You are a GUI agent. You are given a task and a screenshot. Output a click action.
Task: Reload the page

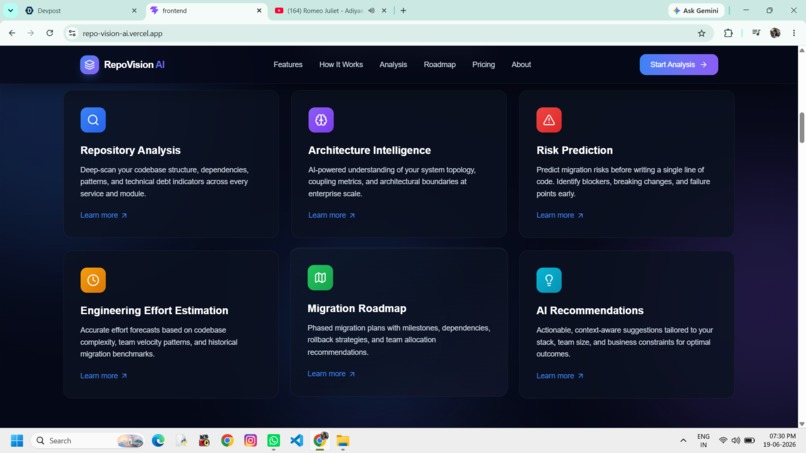(49, 33)
